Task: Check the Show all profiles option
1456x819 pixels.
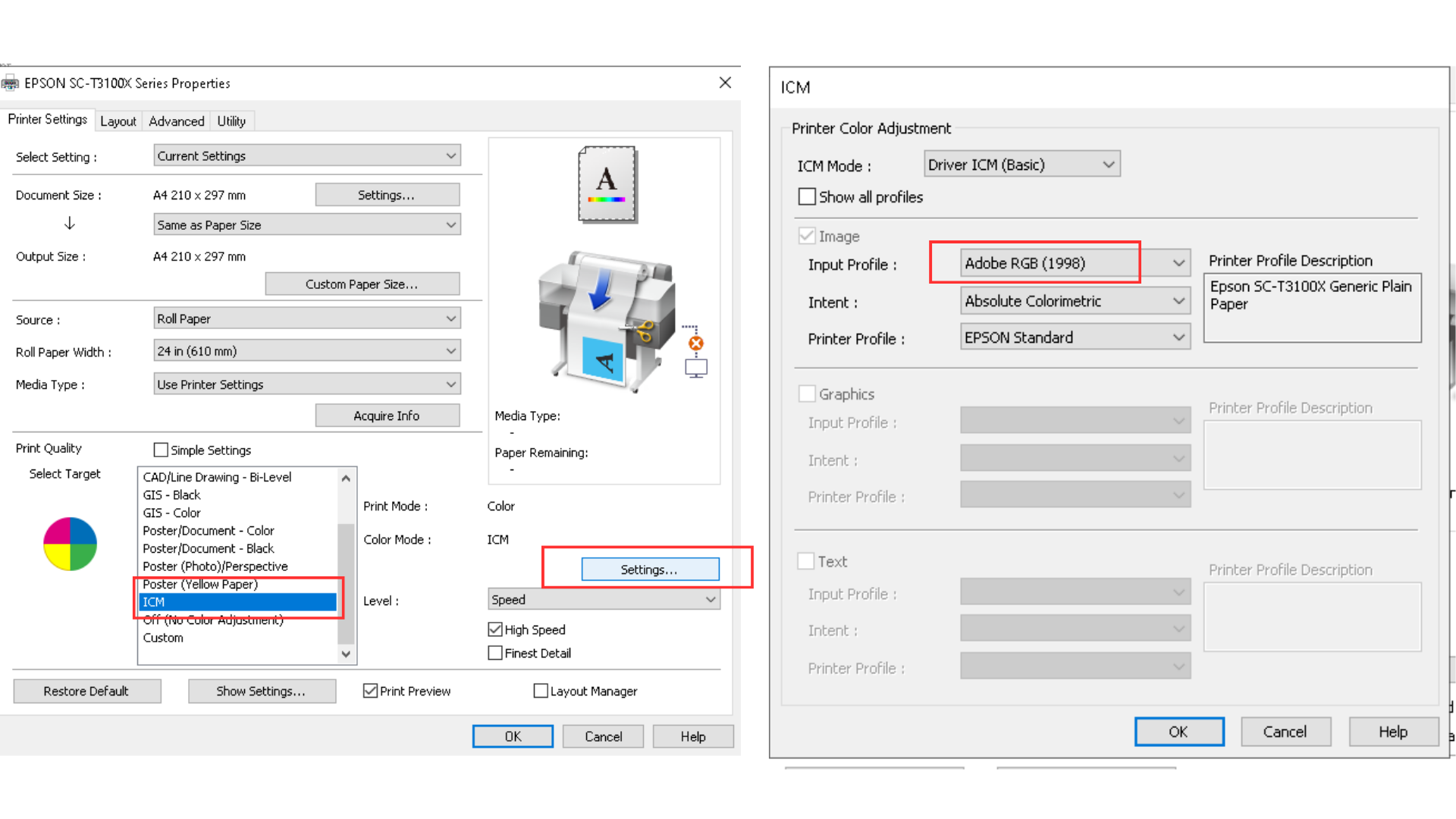Action: [807, 197]
